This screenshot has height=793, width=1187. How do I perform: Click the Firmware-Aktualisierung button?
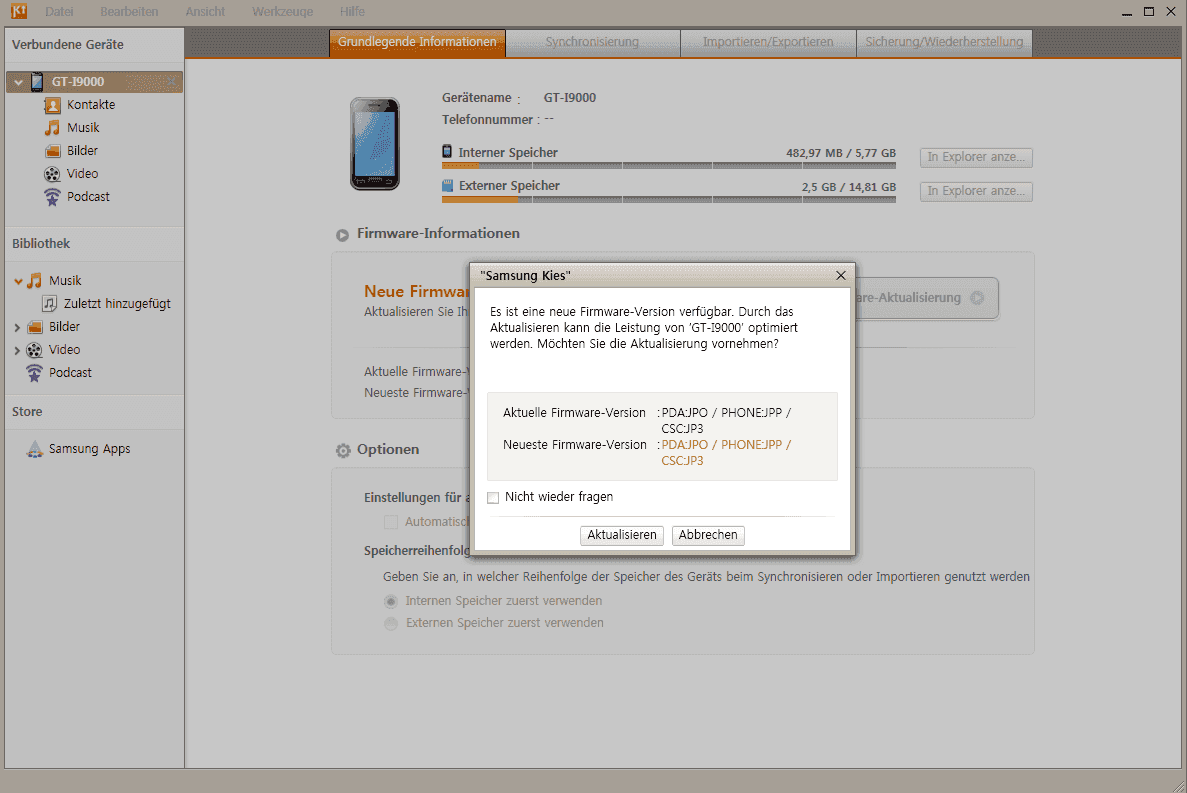coord(927,298)
